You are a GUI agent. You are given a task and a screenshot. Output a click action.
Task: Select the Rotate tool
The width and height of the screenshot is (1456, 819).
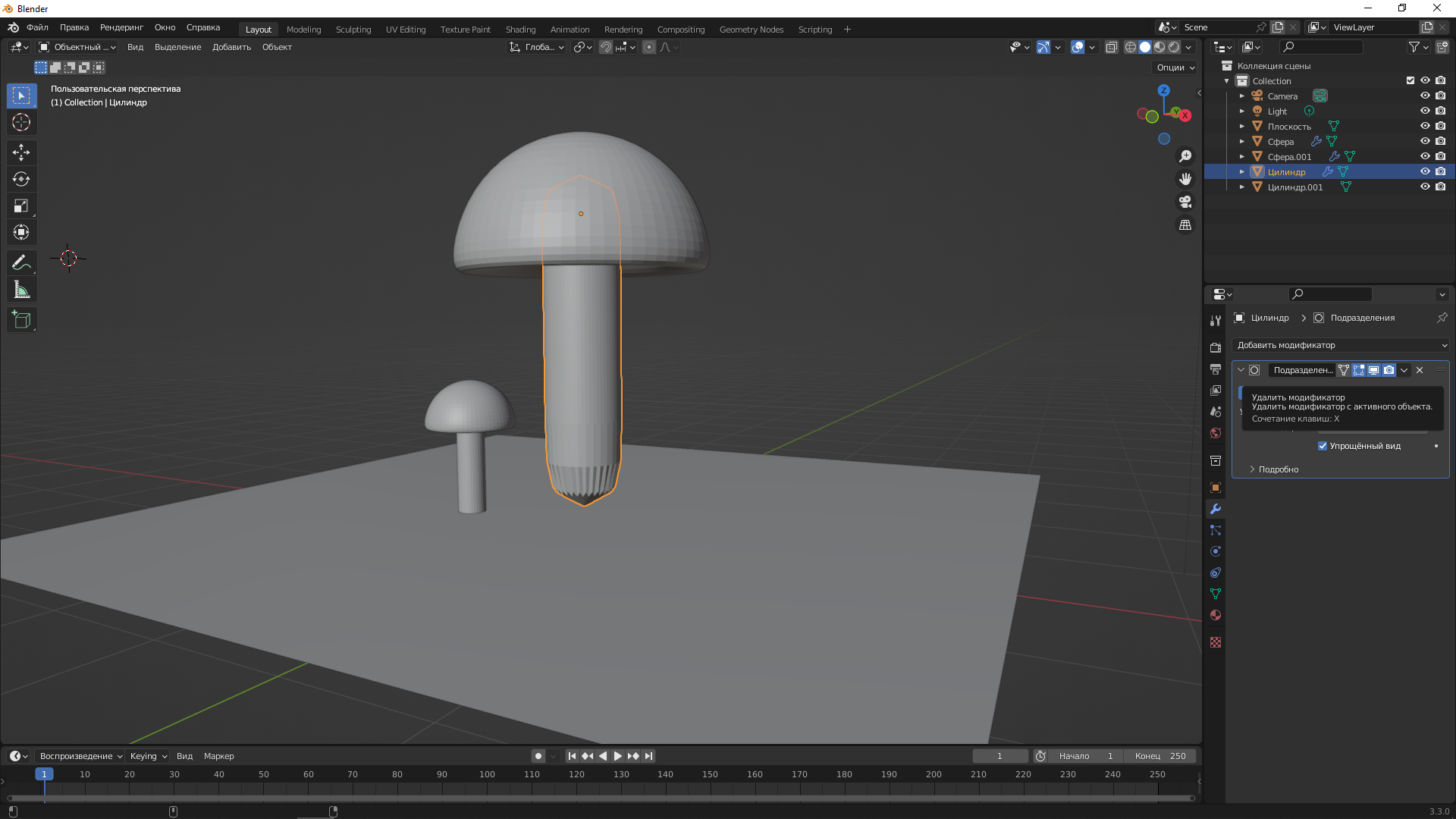[21, 179]
